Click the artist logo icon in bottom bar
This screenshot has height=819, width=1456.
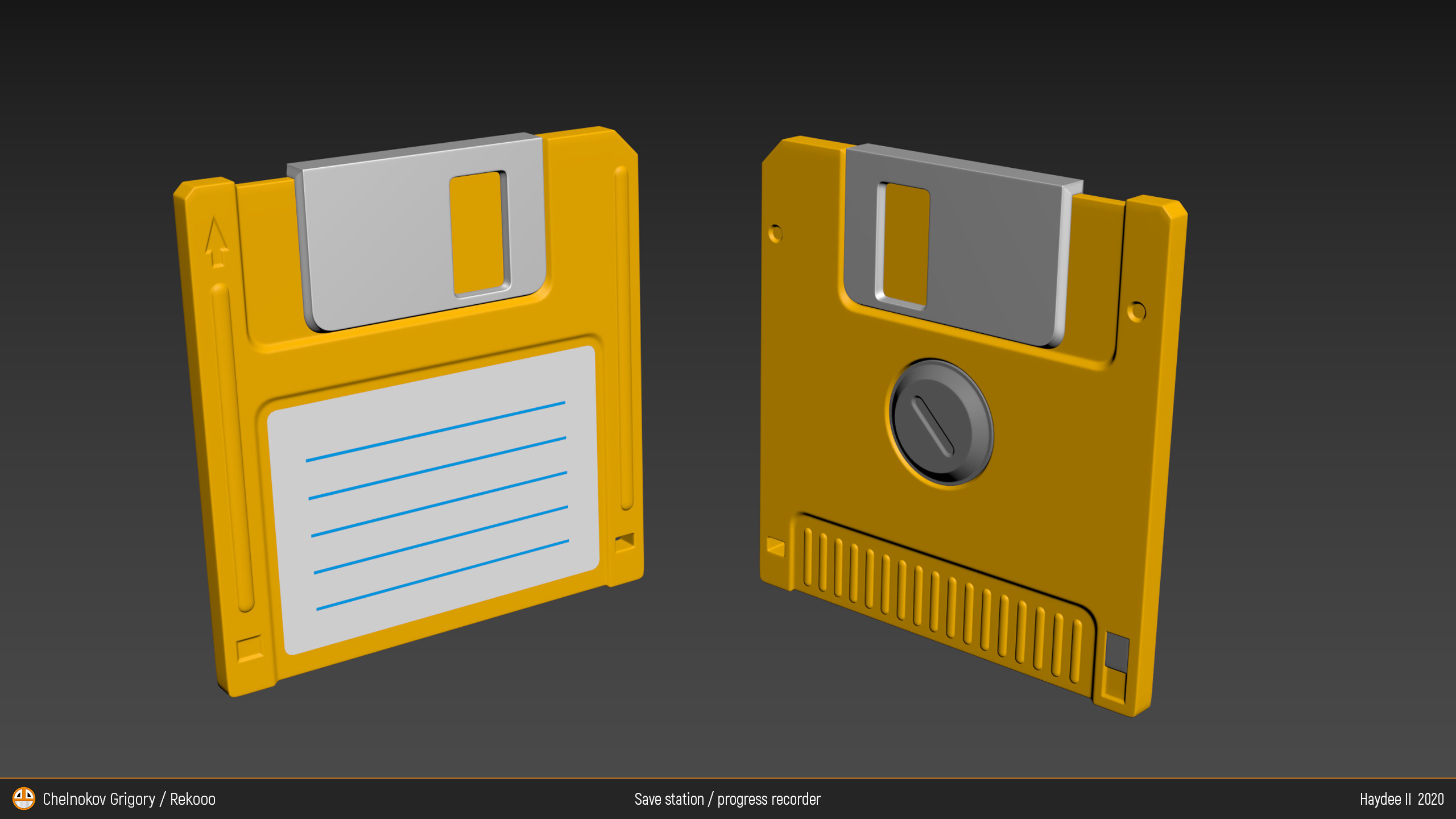pos(23,799)
